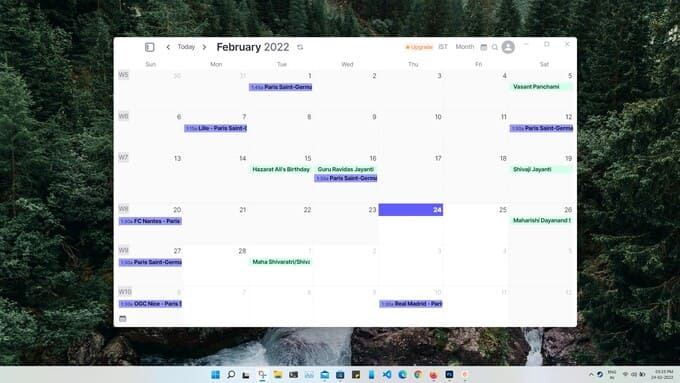
Task: Open the Shivaji Jayanti event
Action: (x=541, y=169)
